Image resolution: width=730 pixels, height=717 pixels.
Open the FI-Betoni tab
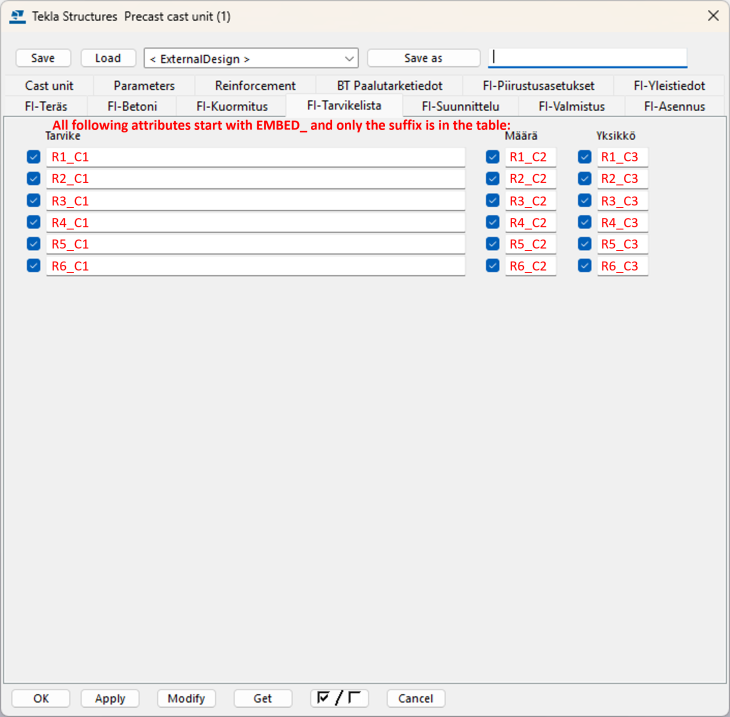(132, 106)
